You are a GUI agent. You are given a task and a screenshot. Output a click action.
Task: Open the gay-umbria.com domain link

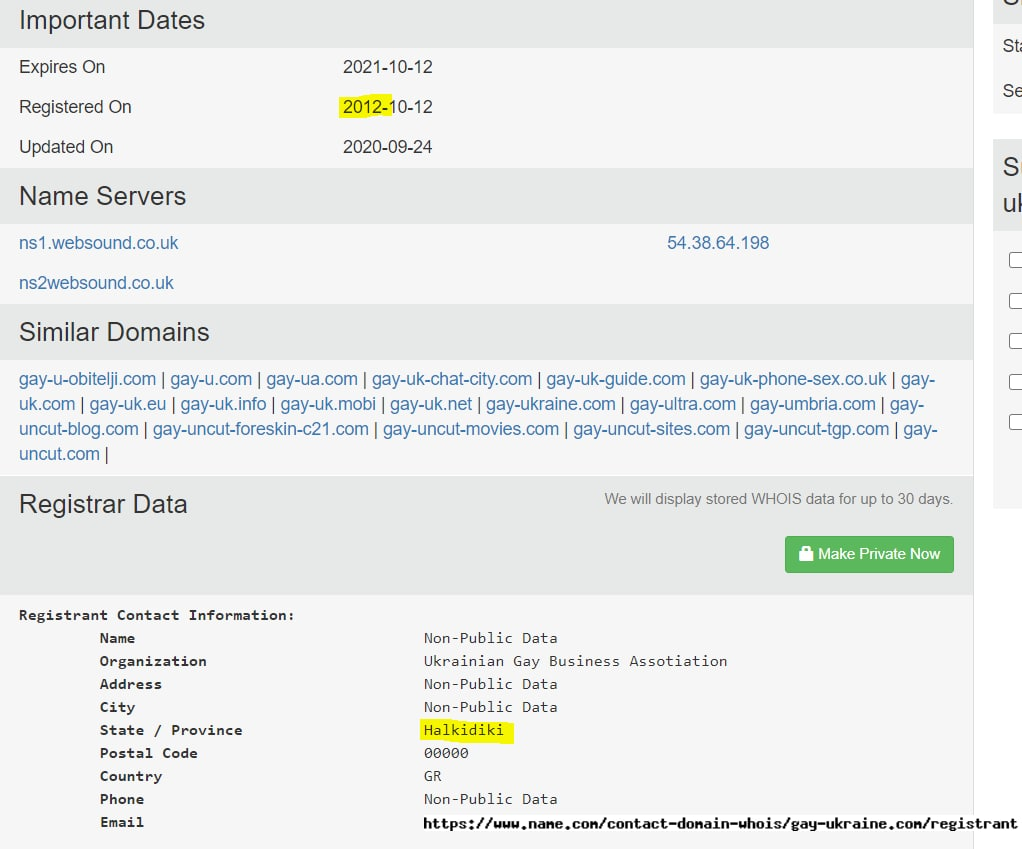click(813, 404)
